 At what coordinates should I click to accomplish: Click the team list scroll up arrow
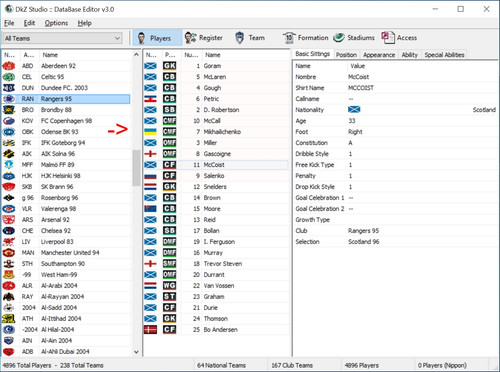click(x=136, y=54)
